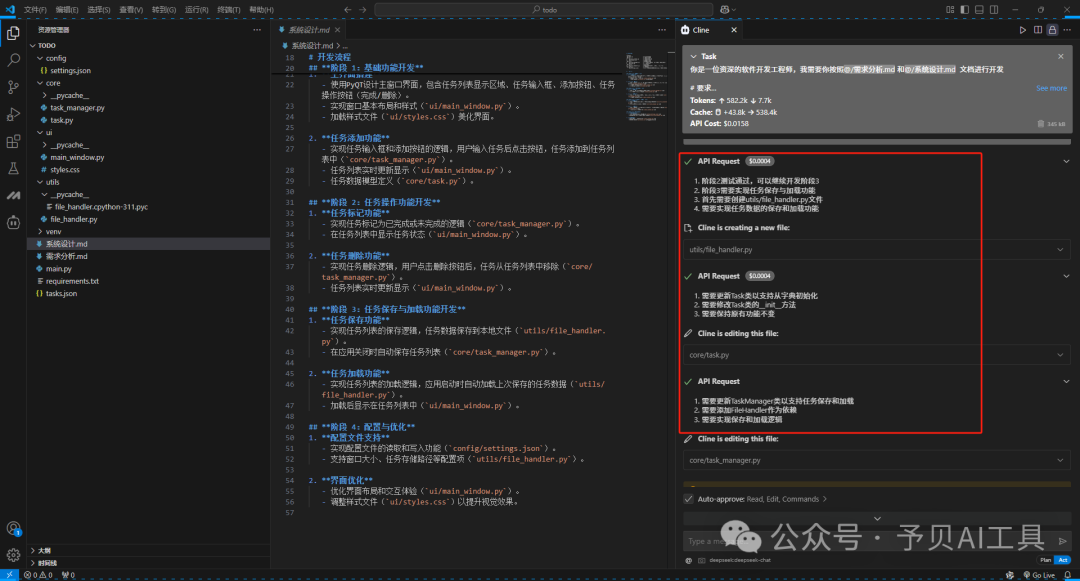Switch Cline to Act mode
The width and height of the screenshot is (1080, 581).
click(x=1063, y=560)
